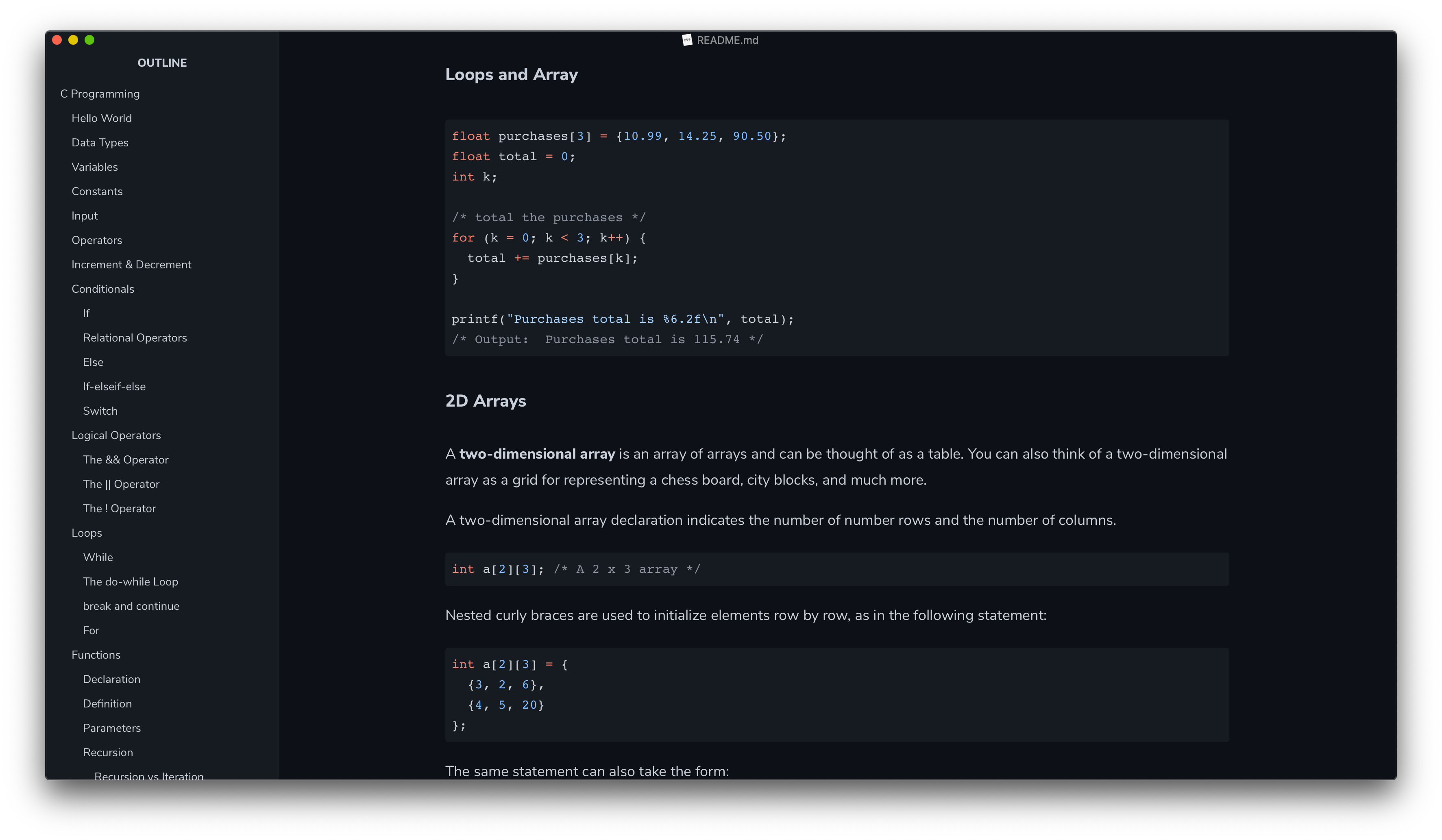The image size is (1442, 840).
Task: Select For in the outline
Action: click(x=90, y=631)
